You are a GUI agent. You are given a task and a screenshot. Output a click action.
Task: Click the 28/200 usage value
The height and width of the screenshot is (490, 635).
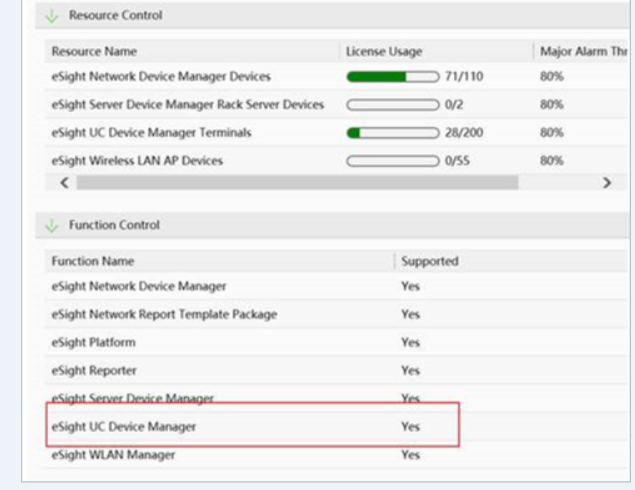464,133
